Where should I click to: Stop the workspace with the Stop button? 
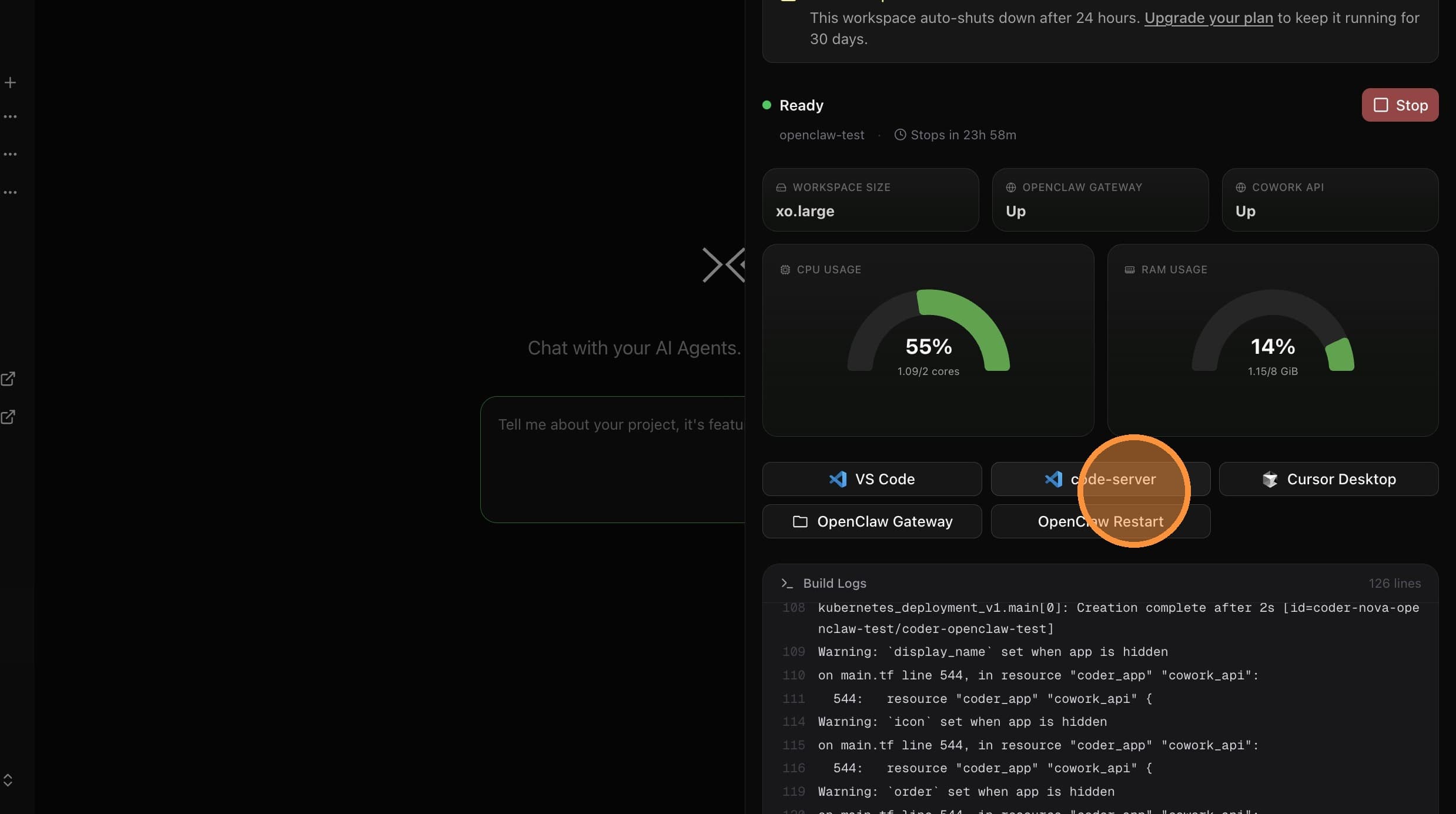(x=1400, y=105)
